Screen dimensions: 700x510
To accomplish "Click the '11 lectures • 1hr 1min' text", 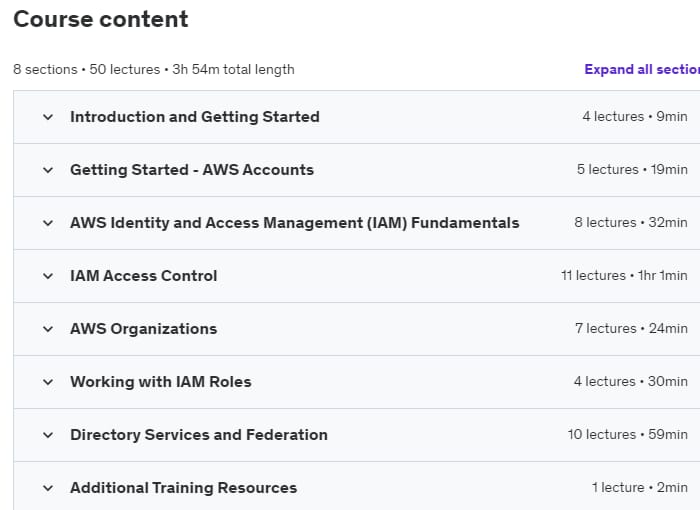I will coord(624,276).
